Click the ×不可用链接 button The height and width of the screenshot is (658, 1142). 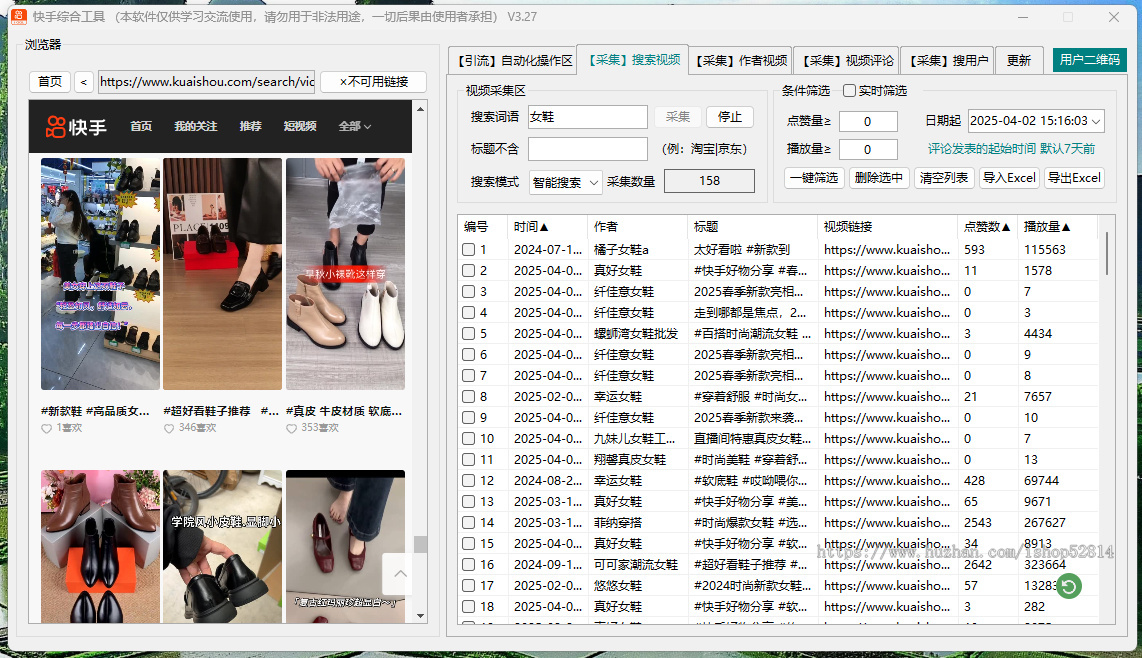[x=374, y=82]
